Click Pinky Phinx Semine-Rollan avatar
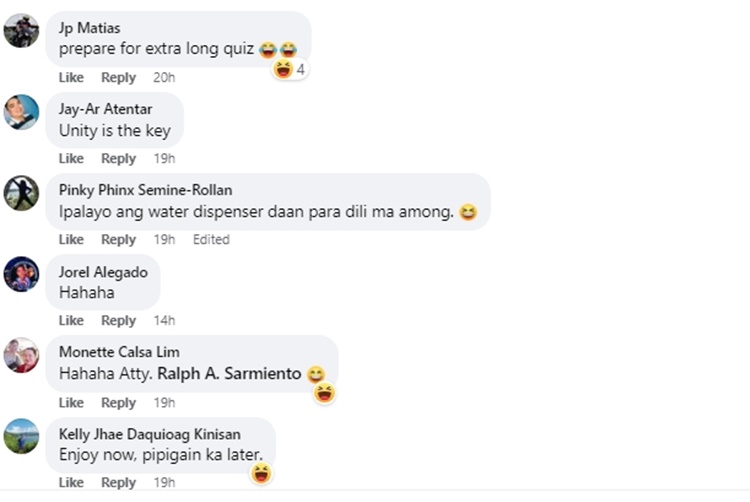750x502 pixels. (21, 192)
